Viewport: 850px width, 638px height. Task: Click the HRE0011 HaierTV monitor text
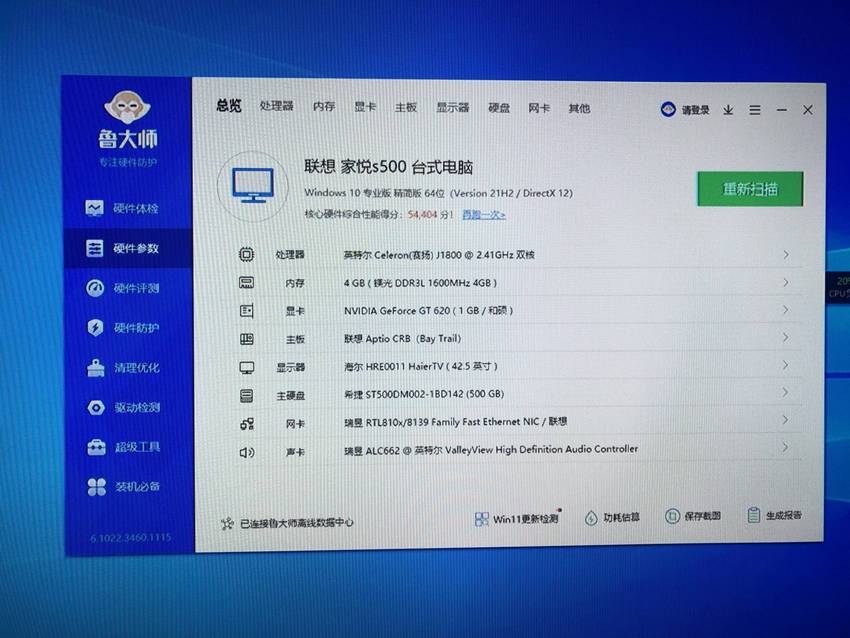point(421,366)
